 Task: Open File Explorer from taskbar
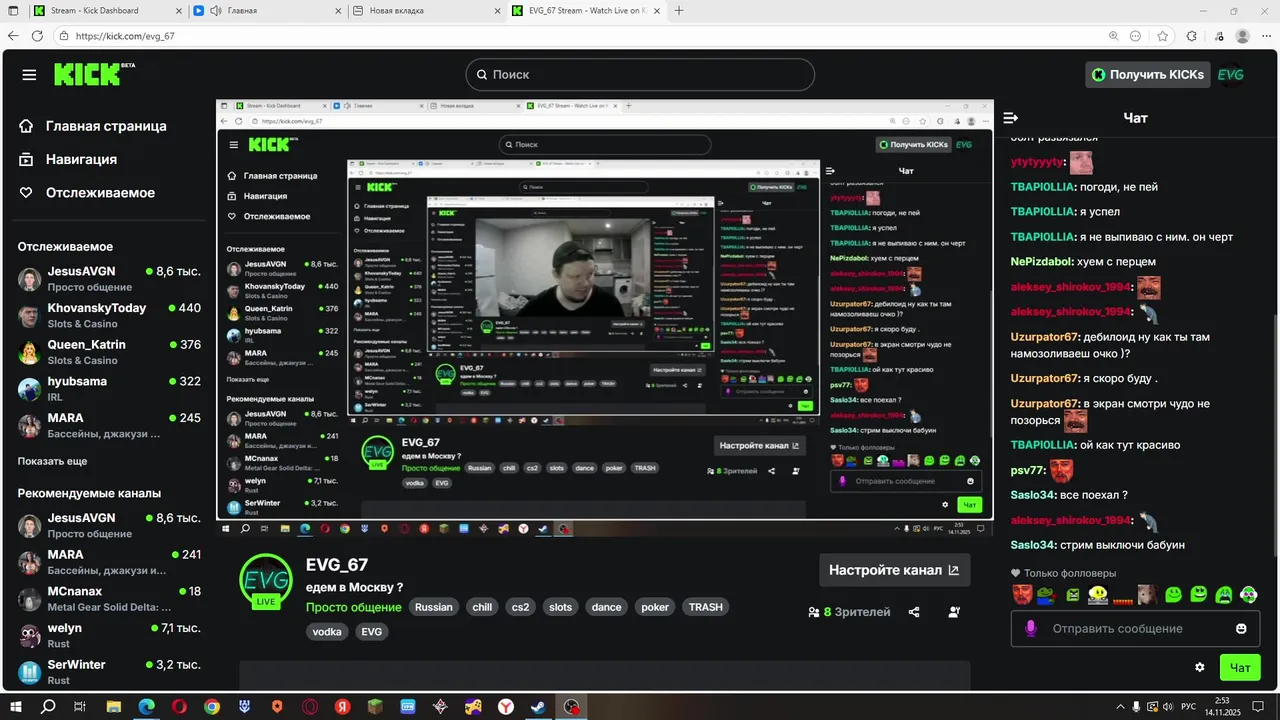[x=114, y=706]
